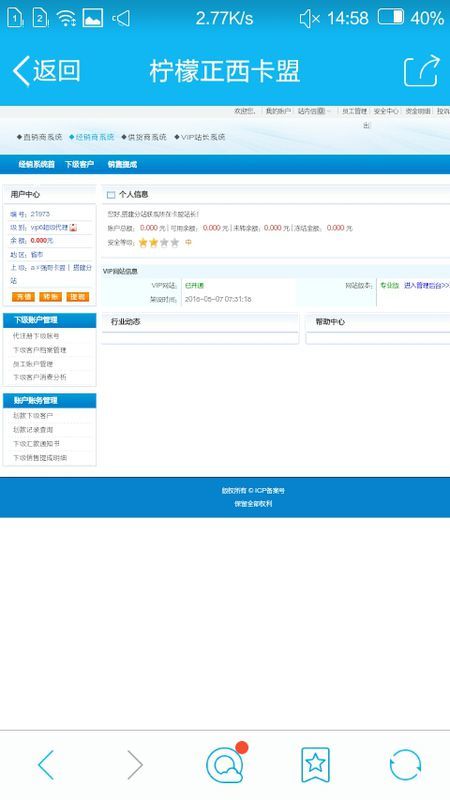This screenshot has width=450, height=800.
Task: Click orange 充值 button
Action: pos(23,296)
